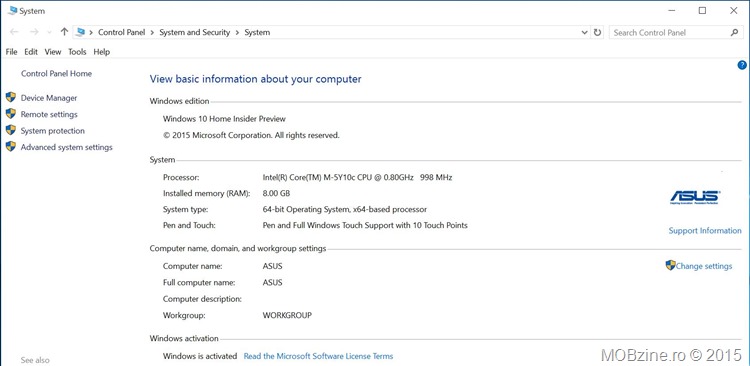Viewport: 750px width, 366px height.
Task: Click Control Panel in the breadcrumb
Action: (121, 33)
